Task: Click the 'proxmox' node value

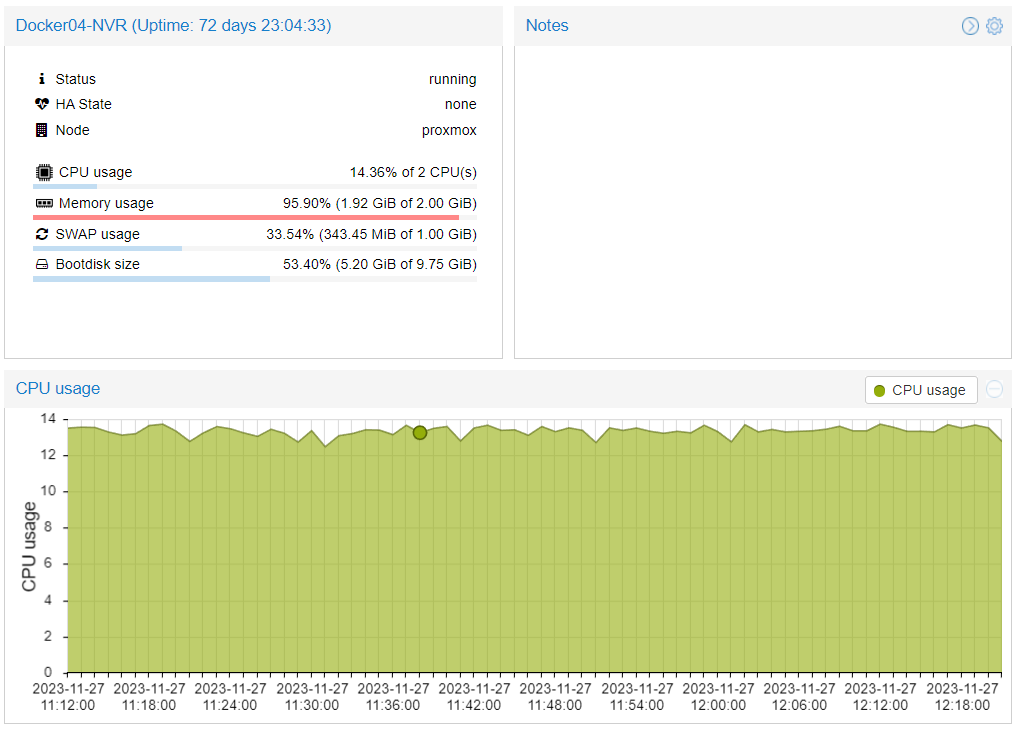Action: click(x=449, y=131)
